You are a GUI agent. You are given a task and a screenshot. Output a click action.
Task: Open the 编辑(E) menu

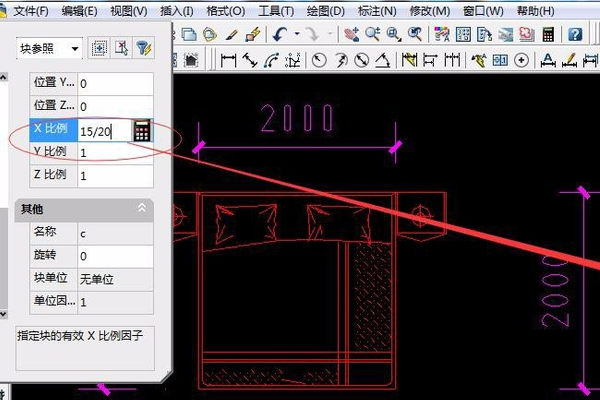(79, 11)
